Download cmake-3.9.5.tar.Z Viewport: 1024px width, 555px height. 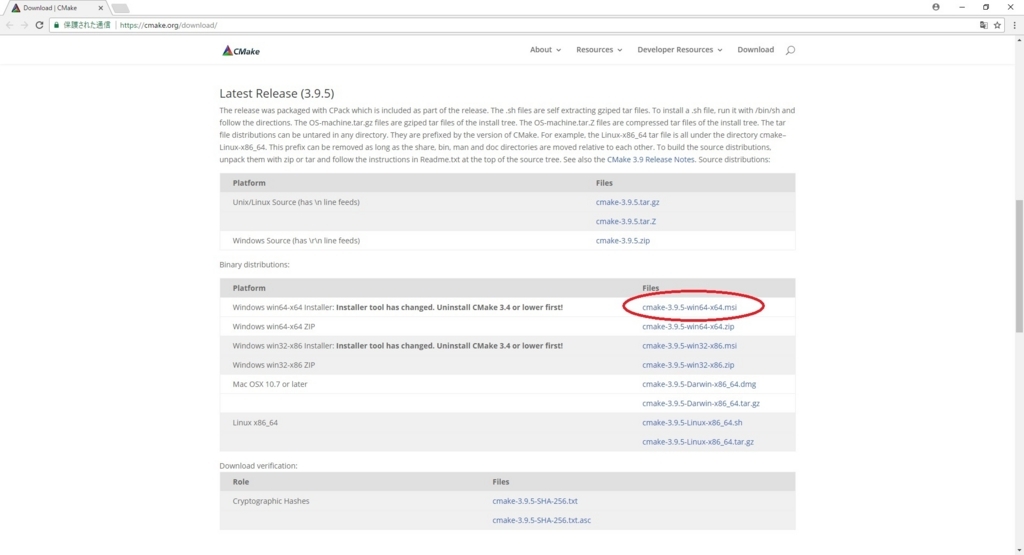click(626, 221)
